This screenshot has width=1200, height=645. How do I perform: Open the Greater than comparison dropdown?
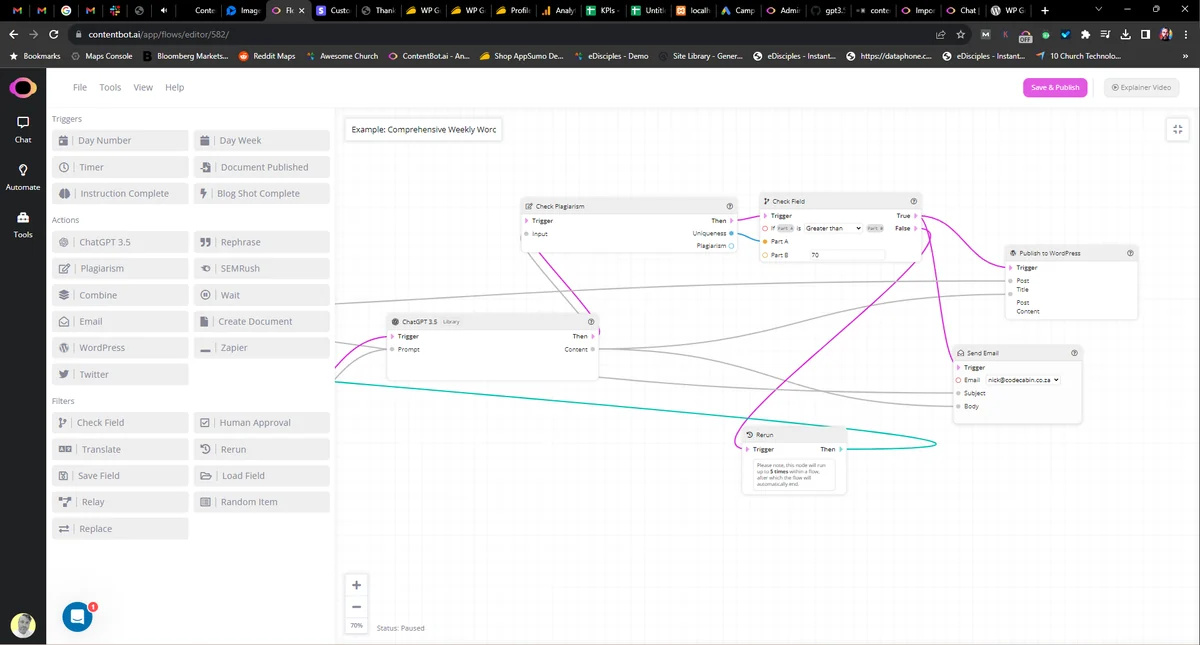833,229
